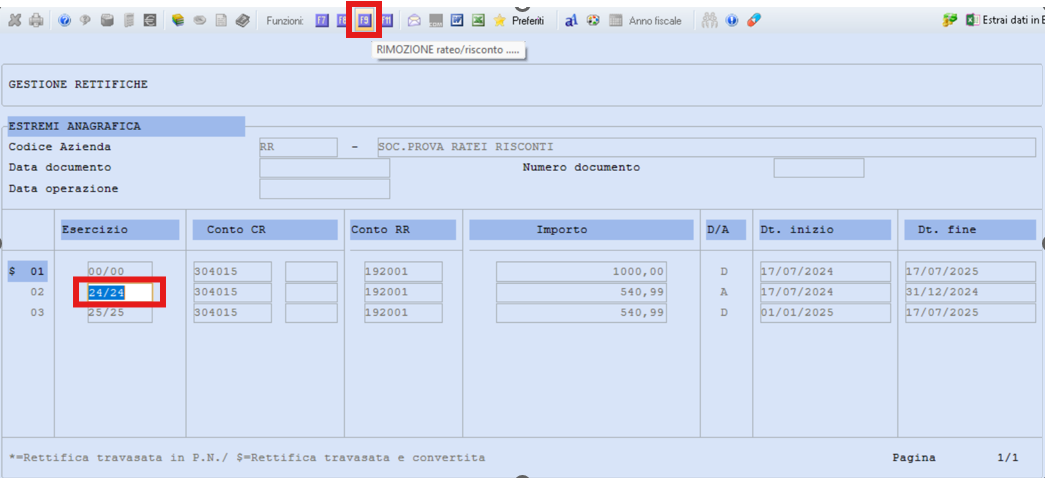Export to Word using the W icon
Viewport: 1045px width, 478px height.
pyautogui.click(x=457, y=21)
